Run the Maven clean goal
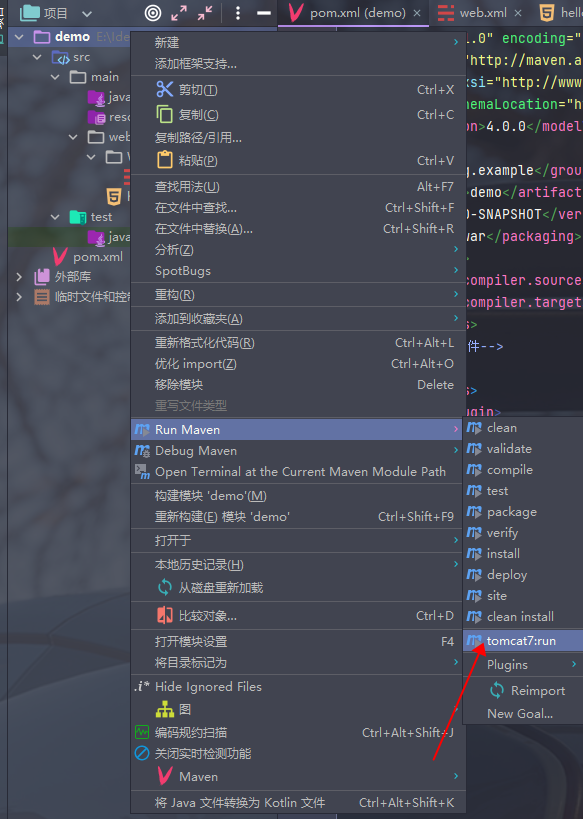This screenshot has height=819, width=583. tap(523, 428)
